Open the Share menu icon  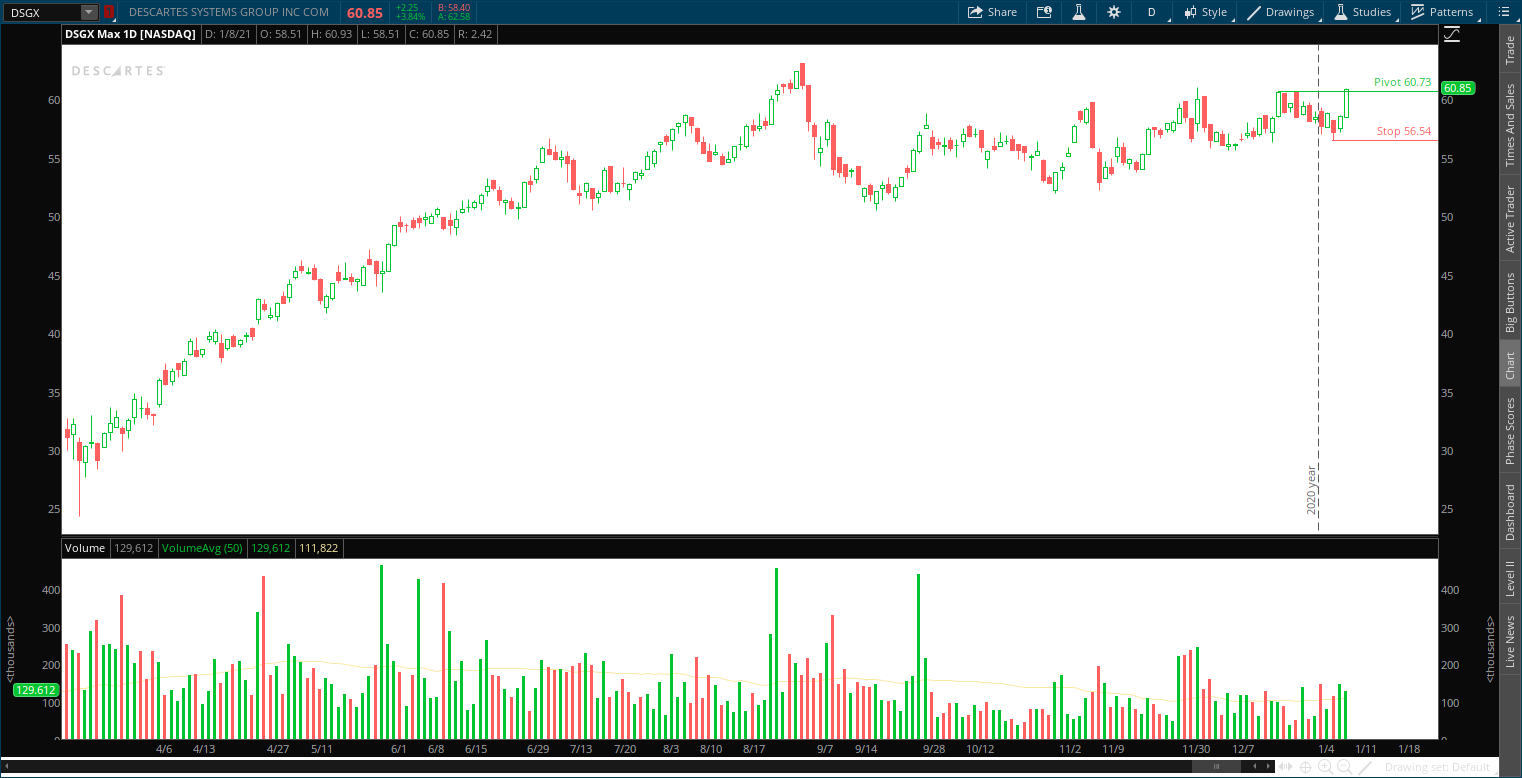(x=975, y=12)
